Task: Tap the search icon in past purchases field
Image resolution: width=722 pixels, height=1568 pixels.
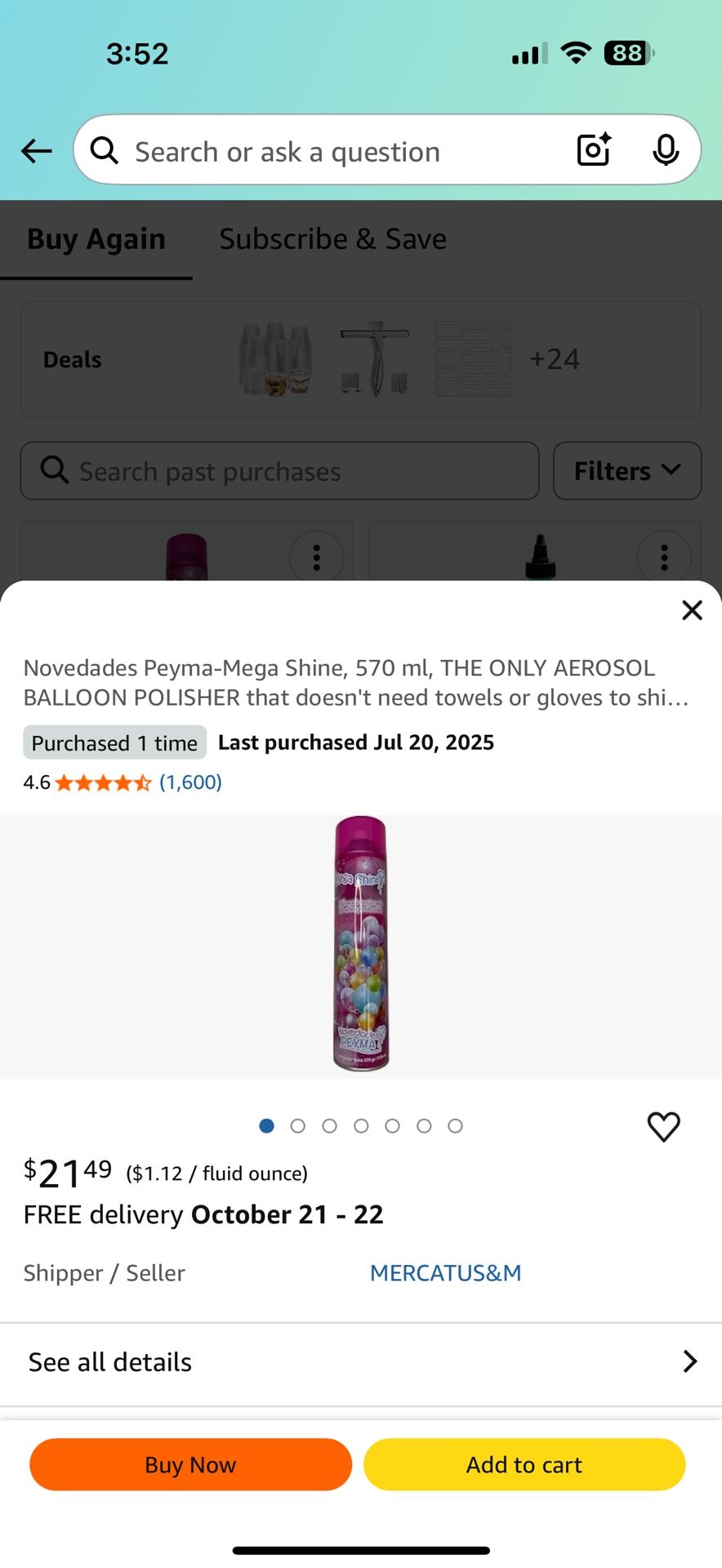Action: [53, 470]
